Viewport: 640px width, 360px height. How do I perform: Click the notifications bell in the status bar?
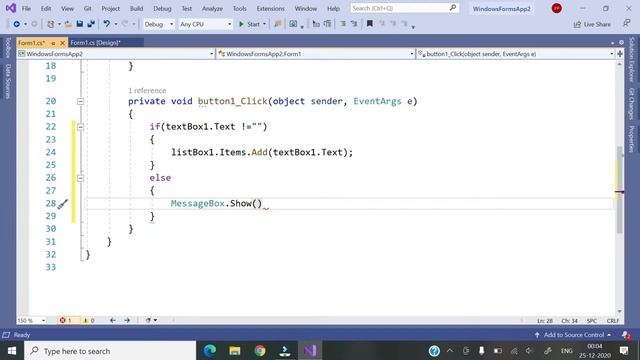pos(626,335)
